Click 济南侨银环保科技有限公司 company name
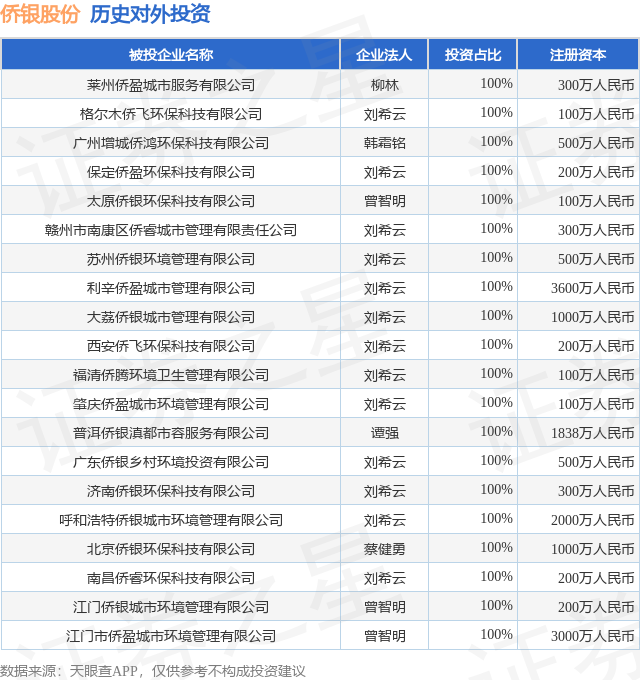Image resolution: width=640 pixels, height=680 pixels. 171,491
